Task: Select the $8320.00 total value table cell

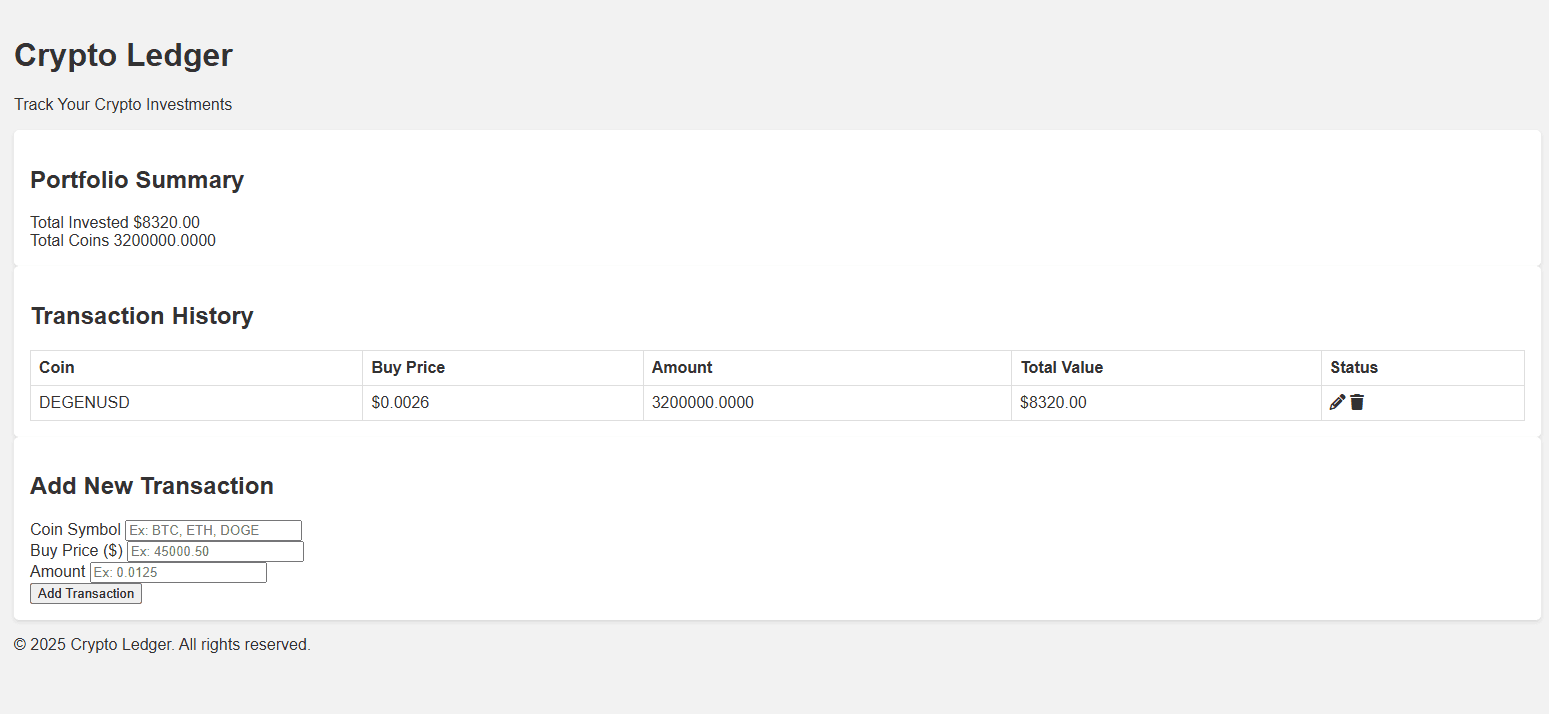Action: pos(1167,403)
